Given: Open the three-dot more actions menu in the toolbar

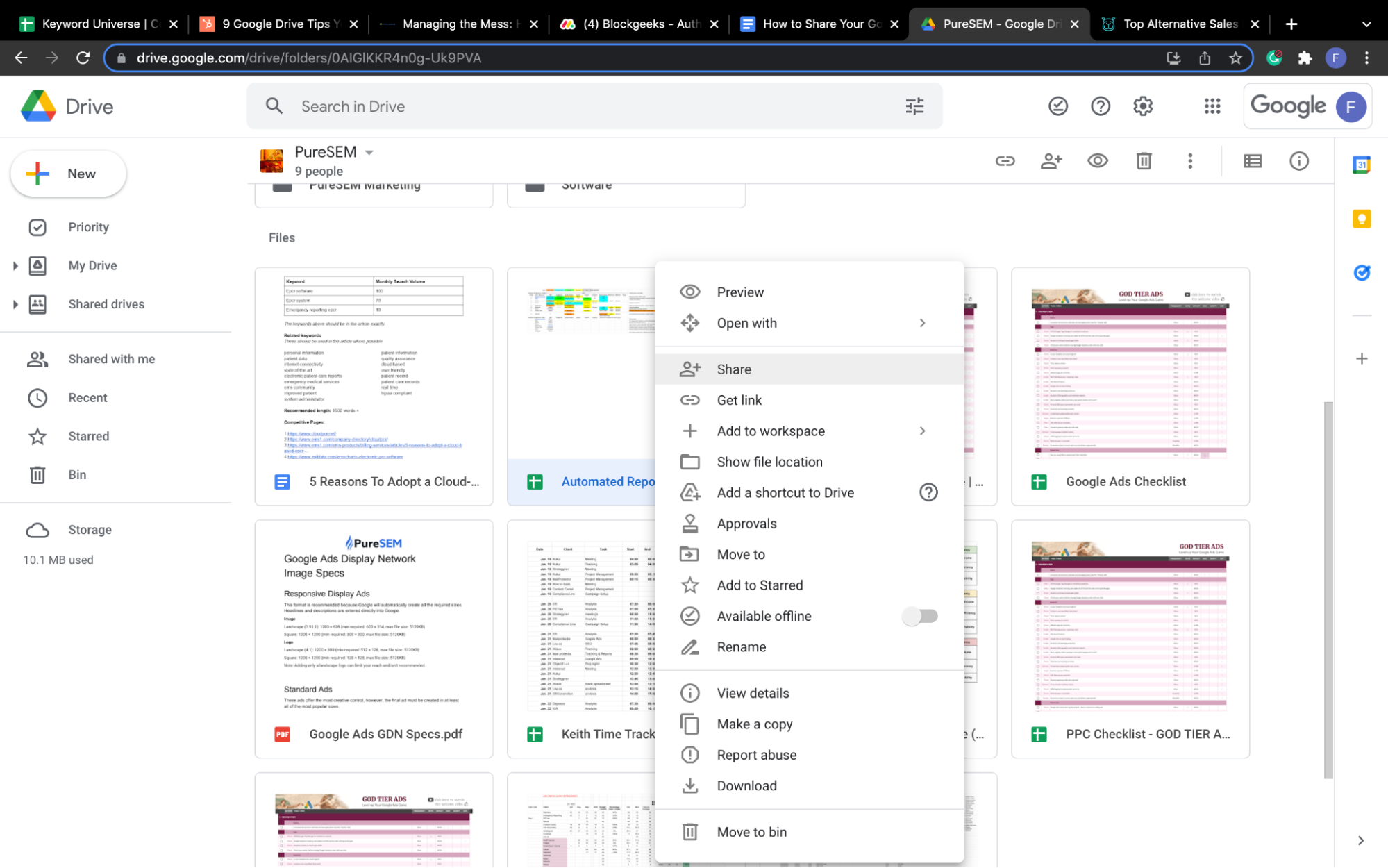Looking at the screenshot, I should point(1190,161).
